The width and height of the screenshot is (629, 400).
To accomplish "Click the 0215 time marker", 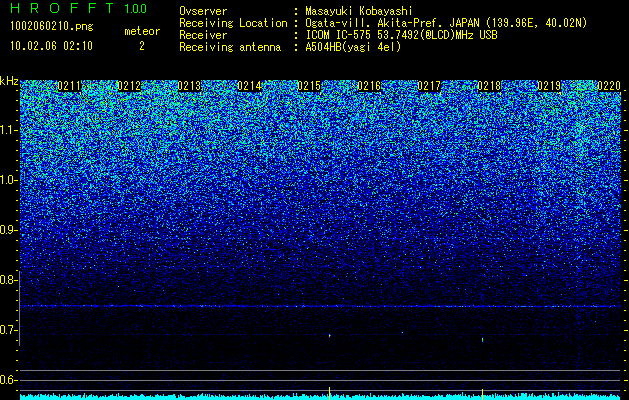I will (309, 86).
